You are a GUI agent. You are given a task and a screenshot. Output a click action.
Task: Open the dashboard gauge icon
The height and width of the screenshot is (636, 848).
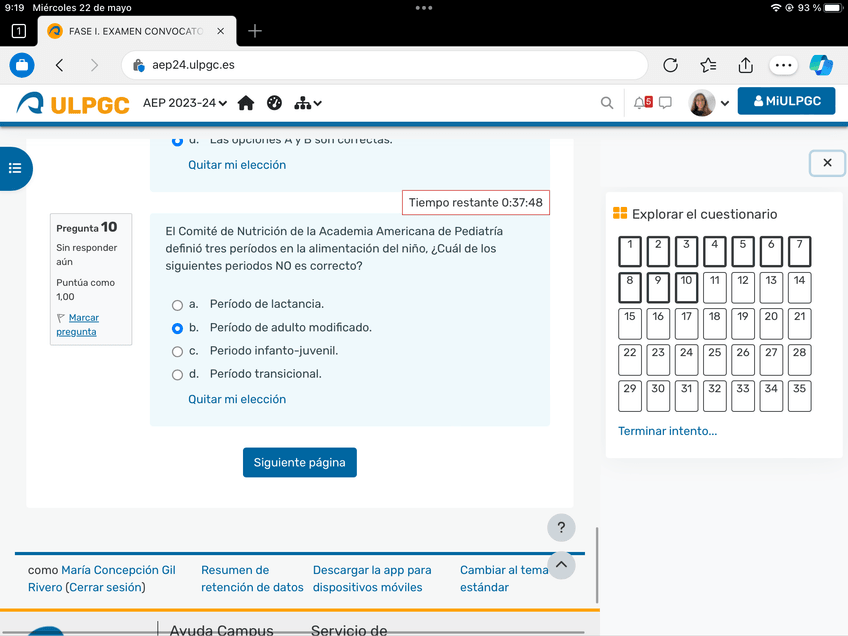coord(275,103)
